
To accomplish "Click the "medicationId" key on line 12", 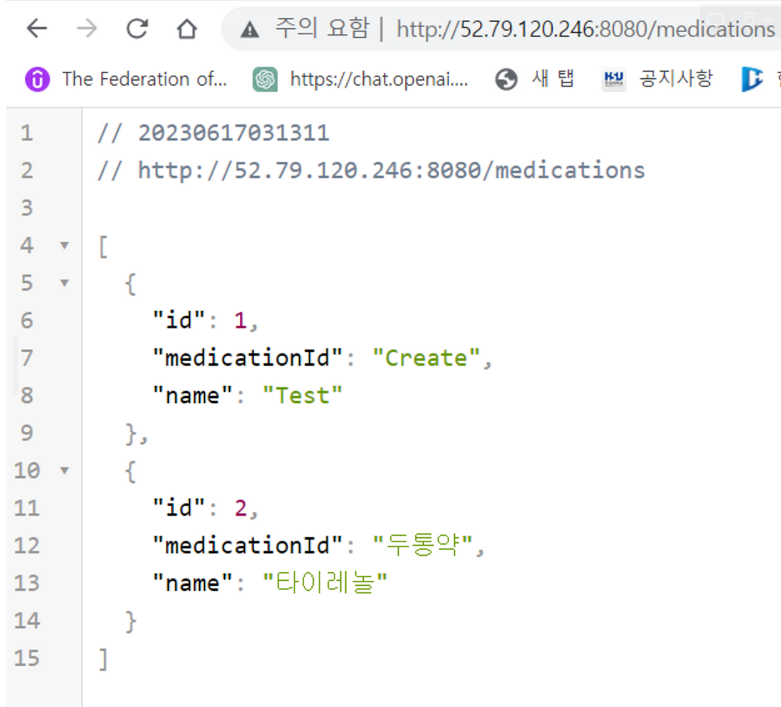I will [248, 545].
